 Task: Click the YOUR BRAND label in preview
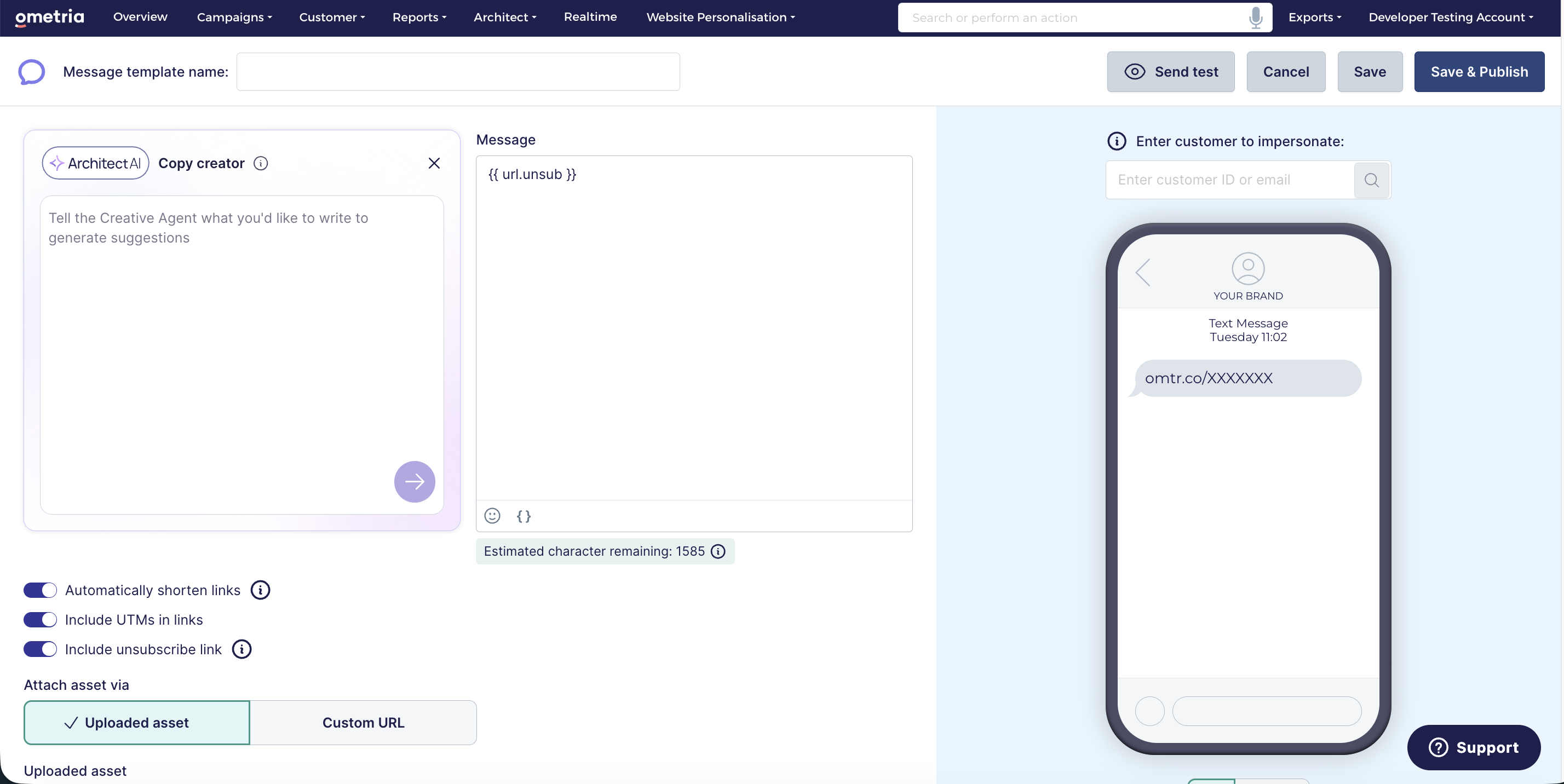pos(1247,296)
